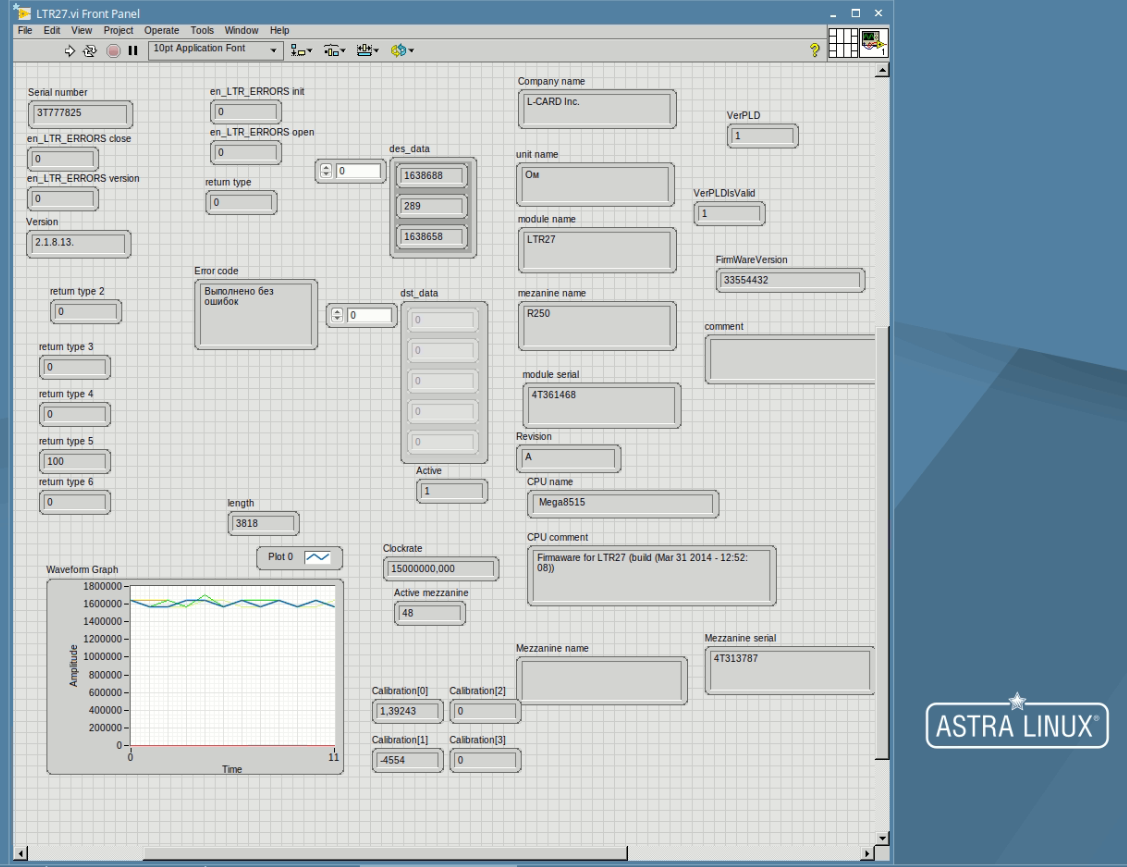Viewport: 1127px width, 867px height.
Task: Click the VI icon in corner
Action: (873, 43)
